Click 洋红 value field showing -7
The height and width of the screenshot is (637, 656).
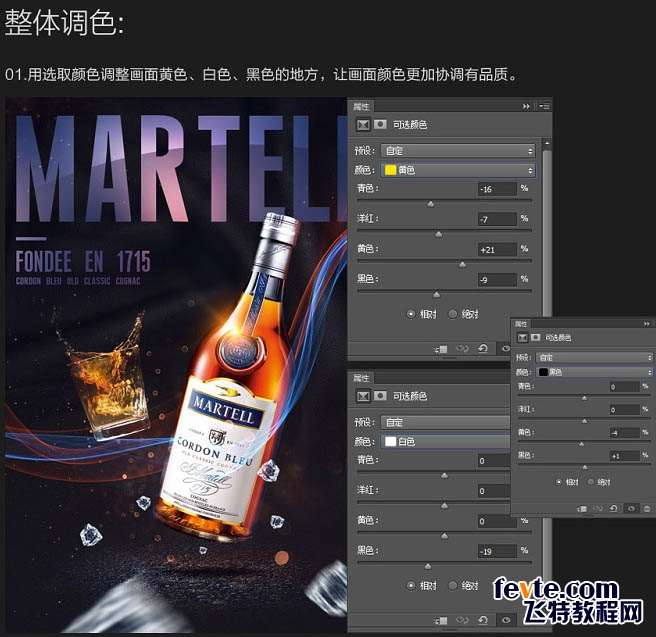click(497, 219)
